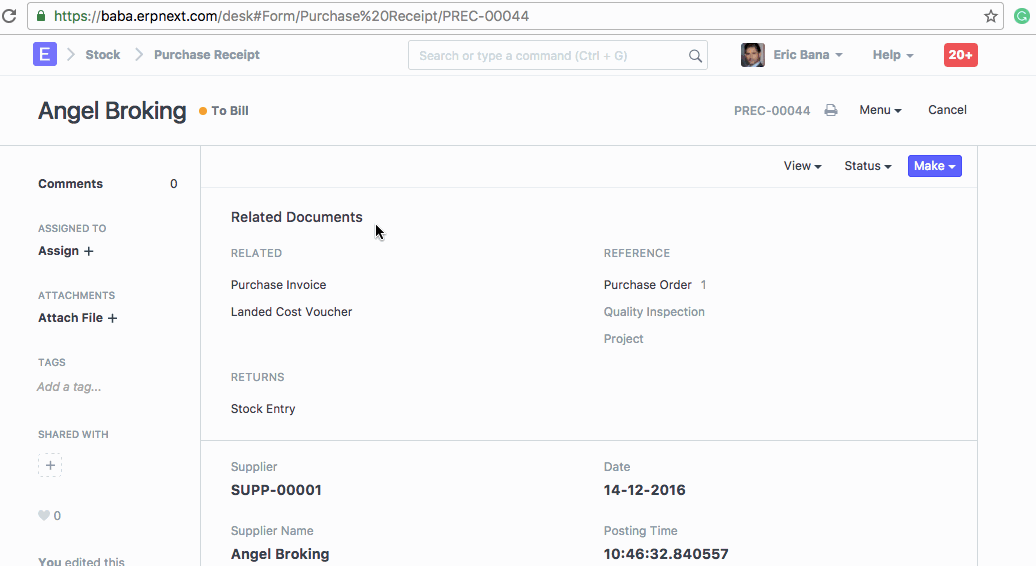The height and width of the screenshot is (566, 1036).
Task: Expand the Eric Bana user dropdown
Action: pyautogui.click(x=808, y=55)
